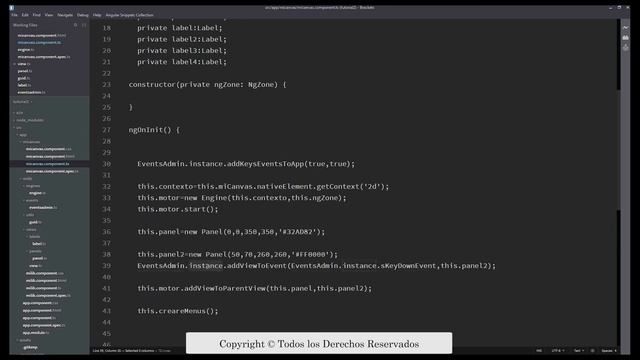Click line number 36 in gutter

[107, 232]
